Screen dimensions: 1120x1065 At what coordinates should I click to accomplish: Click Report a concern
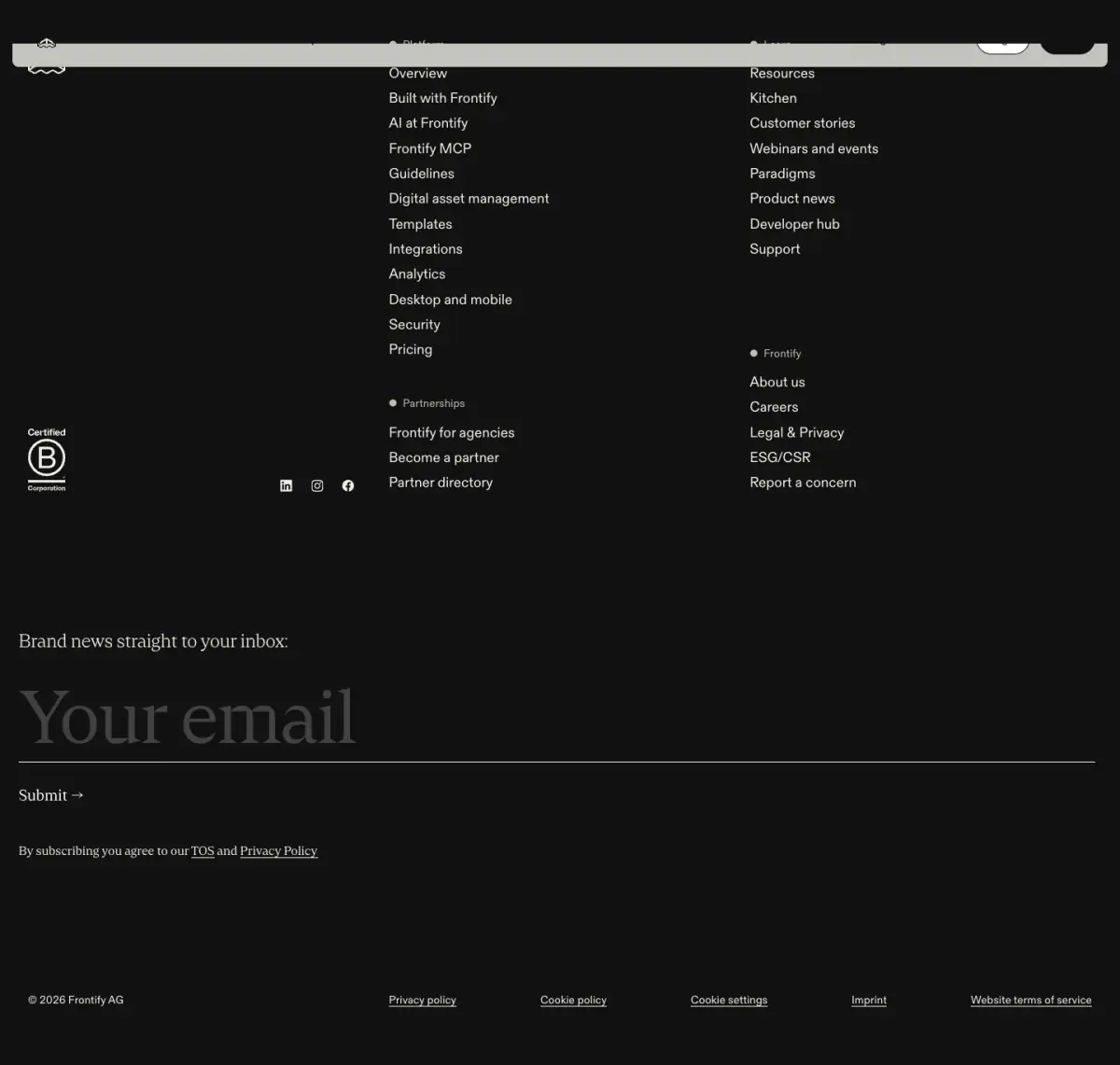803,483
